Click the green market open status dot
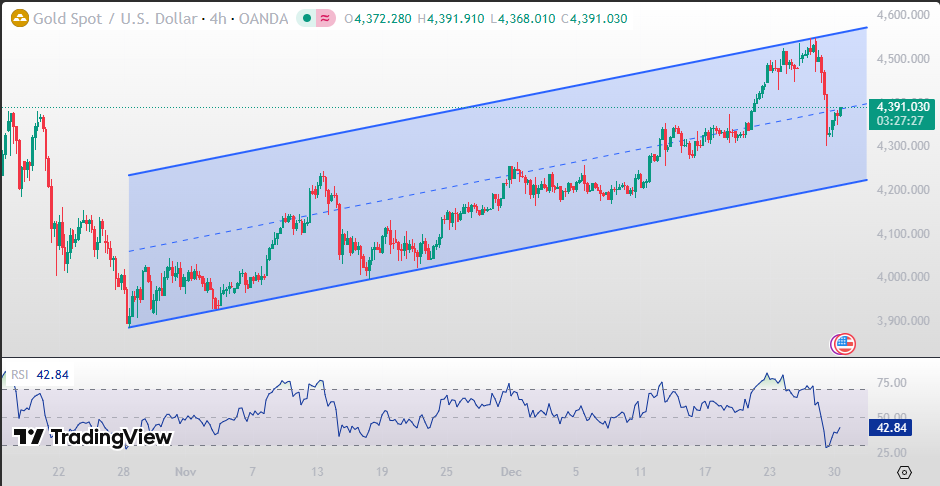 306,18
